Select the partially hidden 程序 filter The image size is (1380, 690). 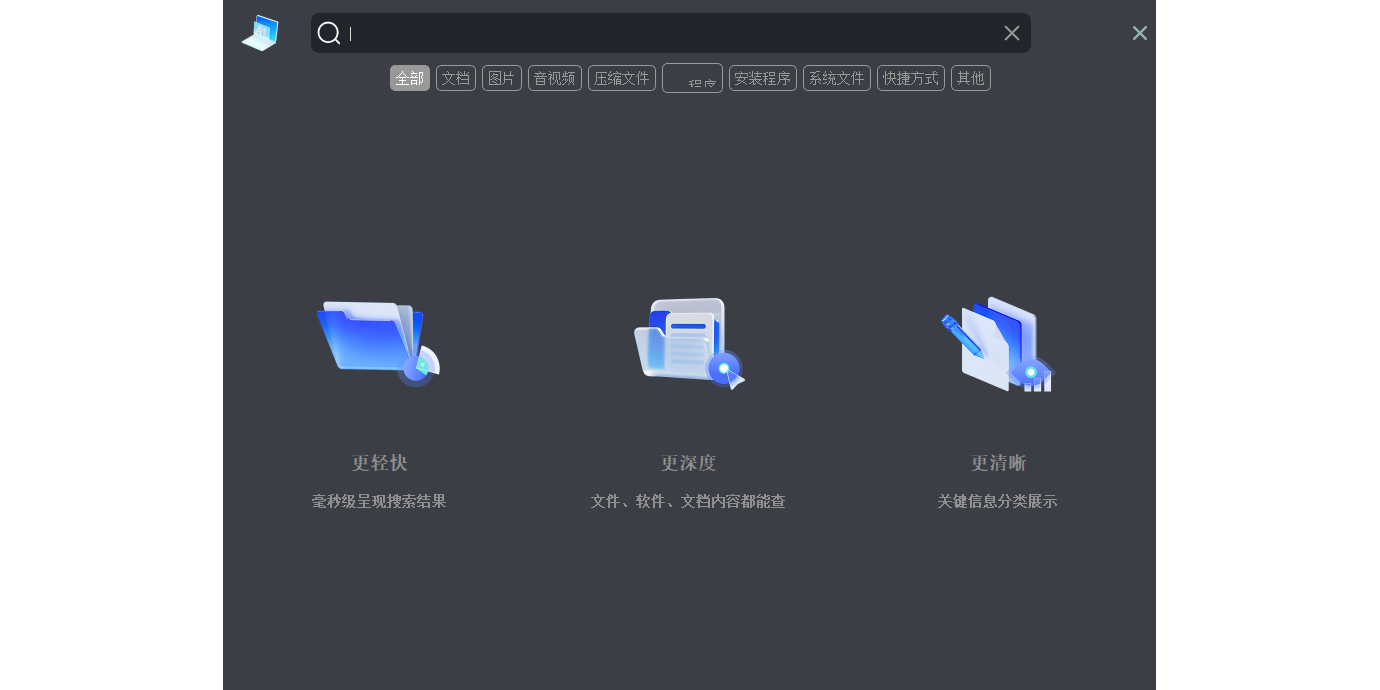[692, 78]
